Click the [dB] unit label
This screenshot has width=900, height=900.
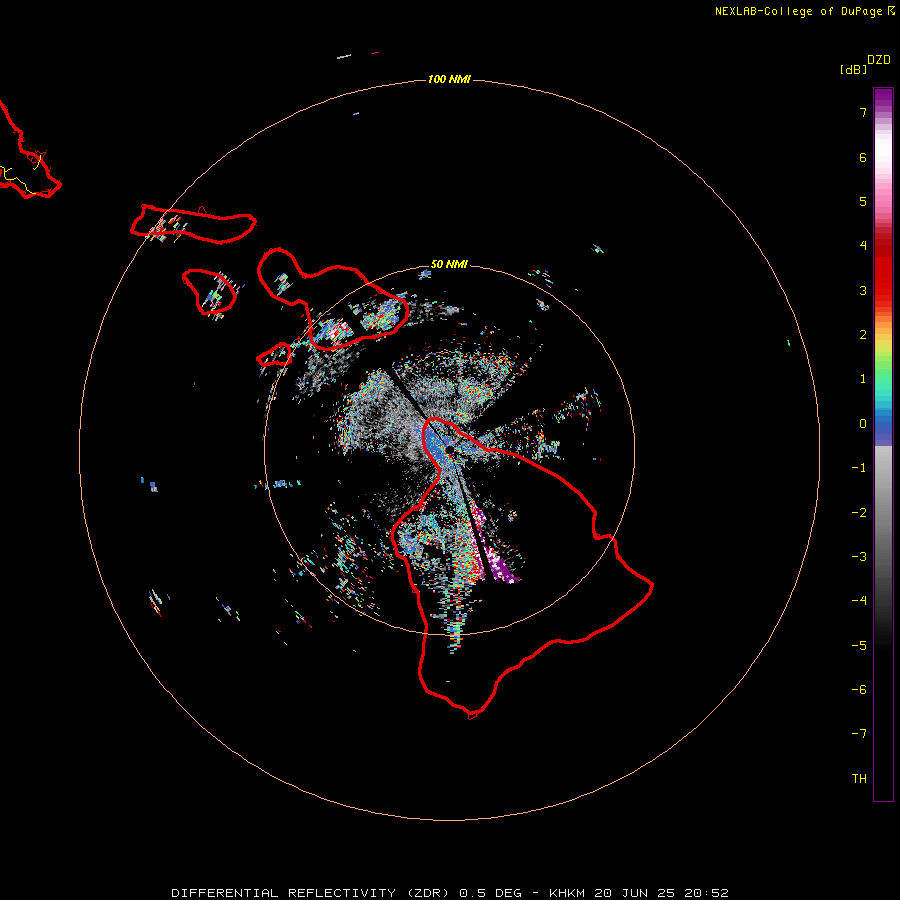[854, 69]
